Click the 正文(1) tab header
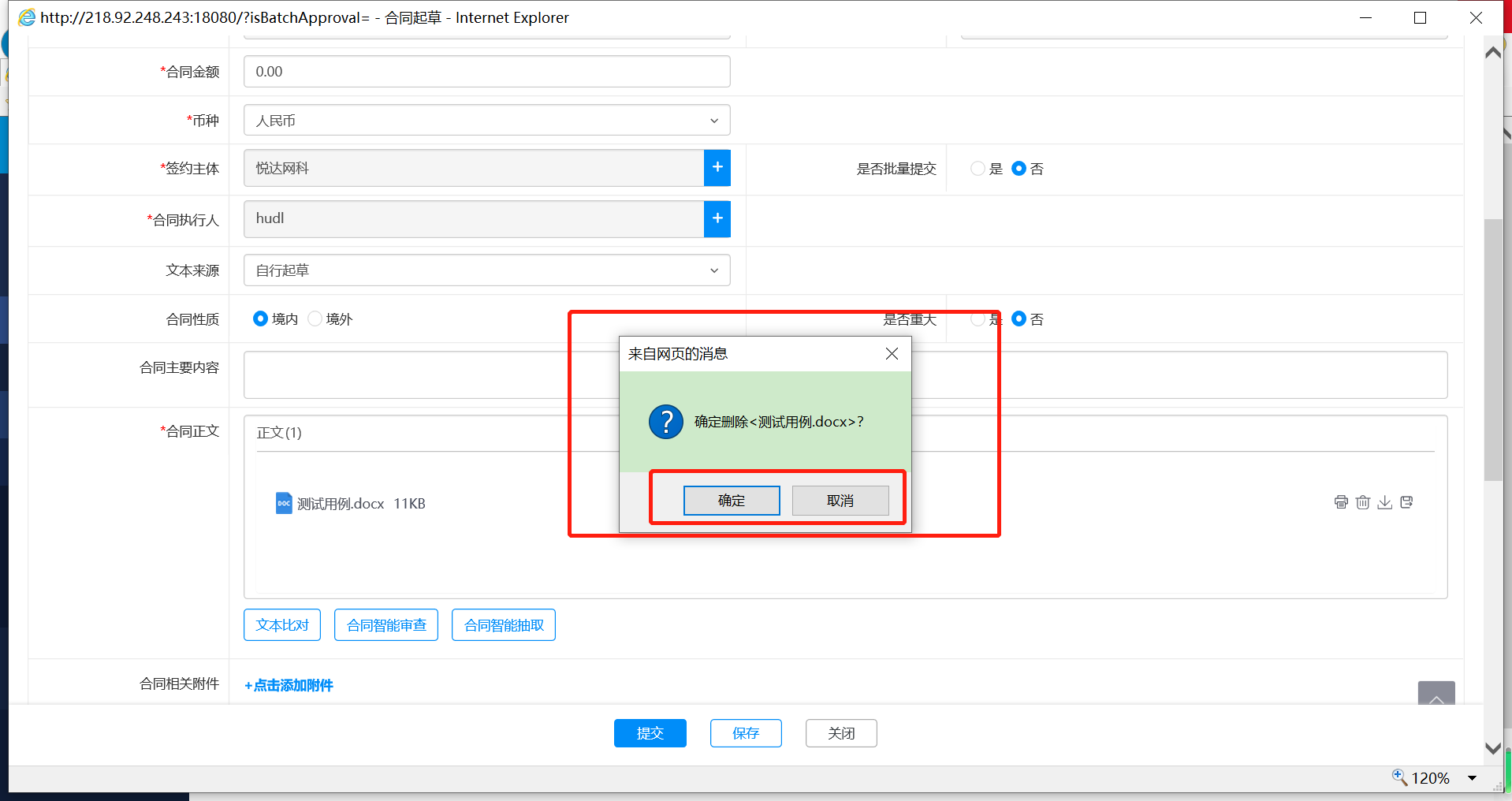This screenshot has height=801, width=1512. 279,433
